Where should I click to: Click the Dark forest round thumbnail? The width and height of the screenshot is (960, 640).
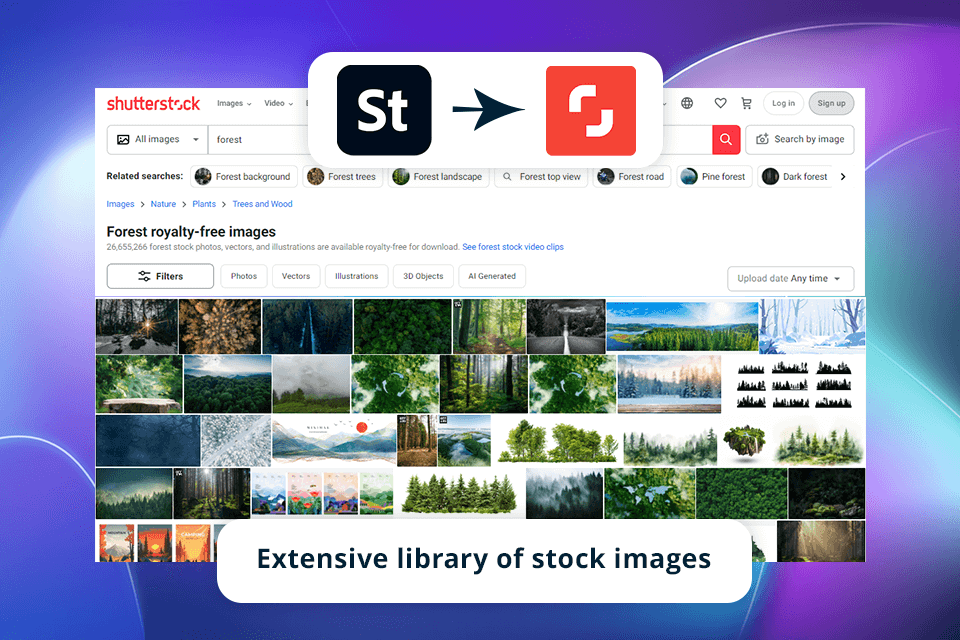tap(770, 176)
